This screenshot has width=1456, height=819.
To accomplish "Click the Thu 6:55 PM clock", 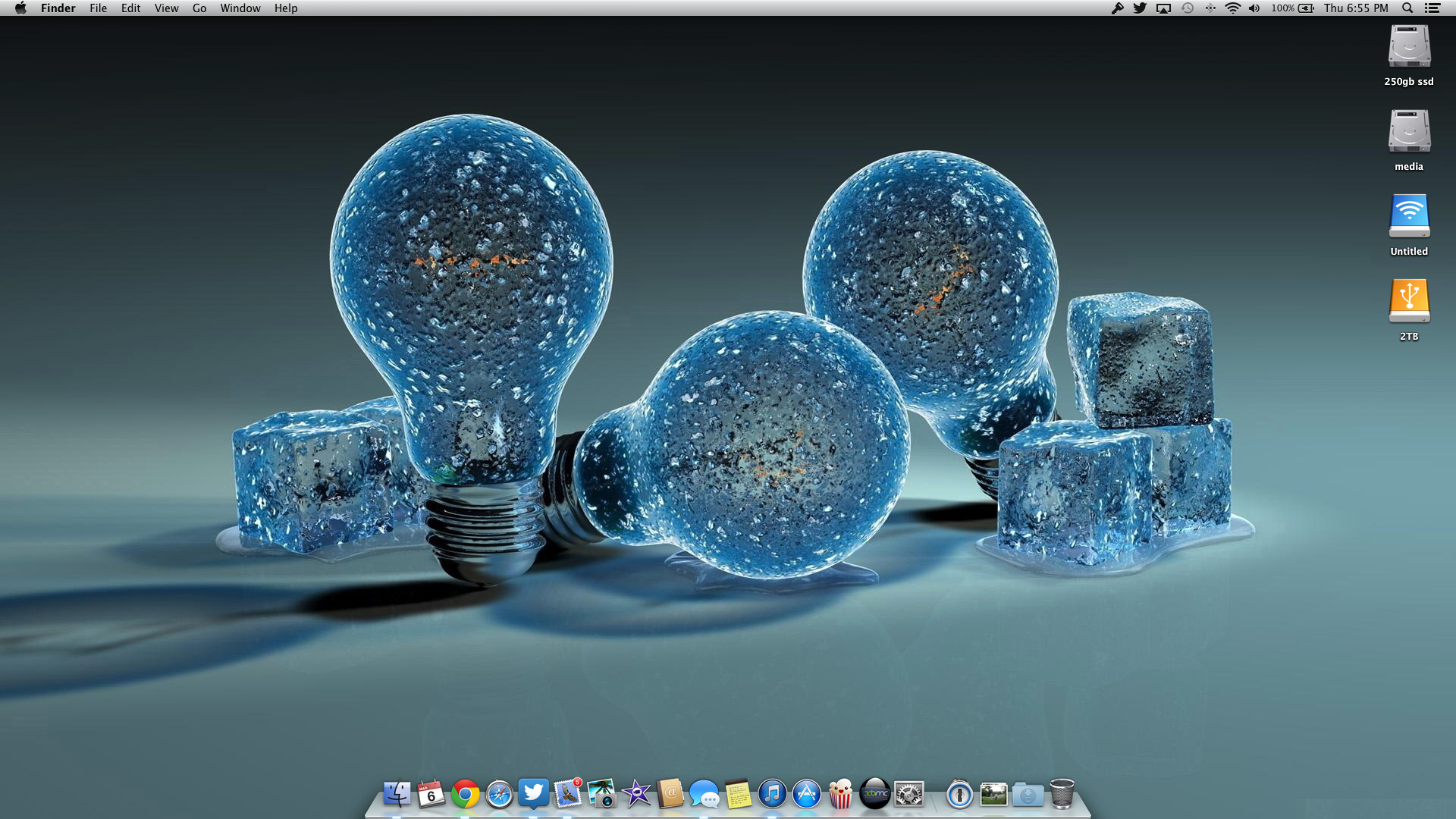I will [1356, 8].
